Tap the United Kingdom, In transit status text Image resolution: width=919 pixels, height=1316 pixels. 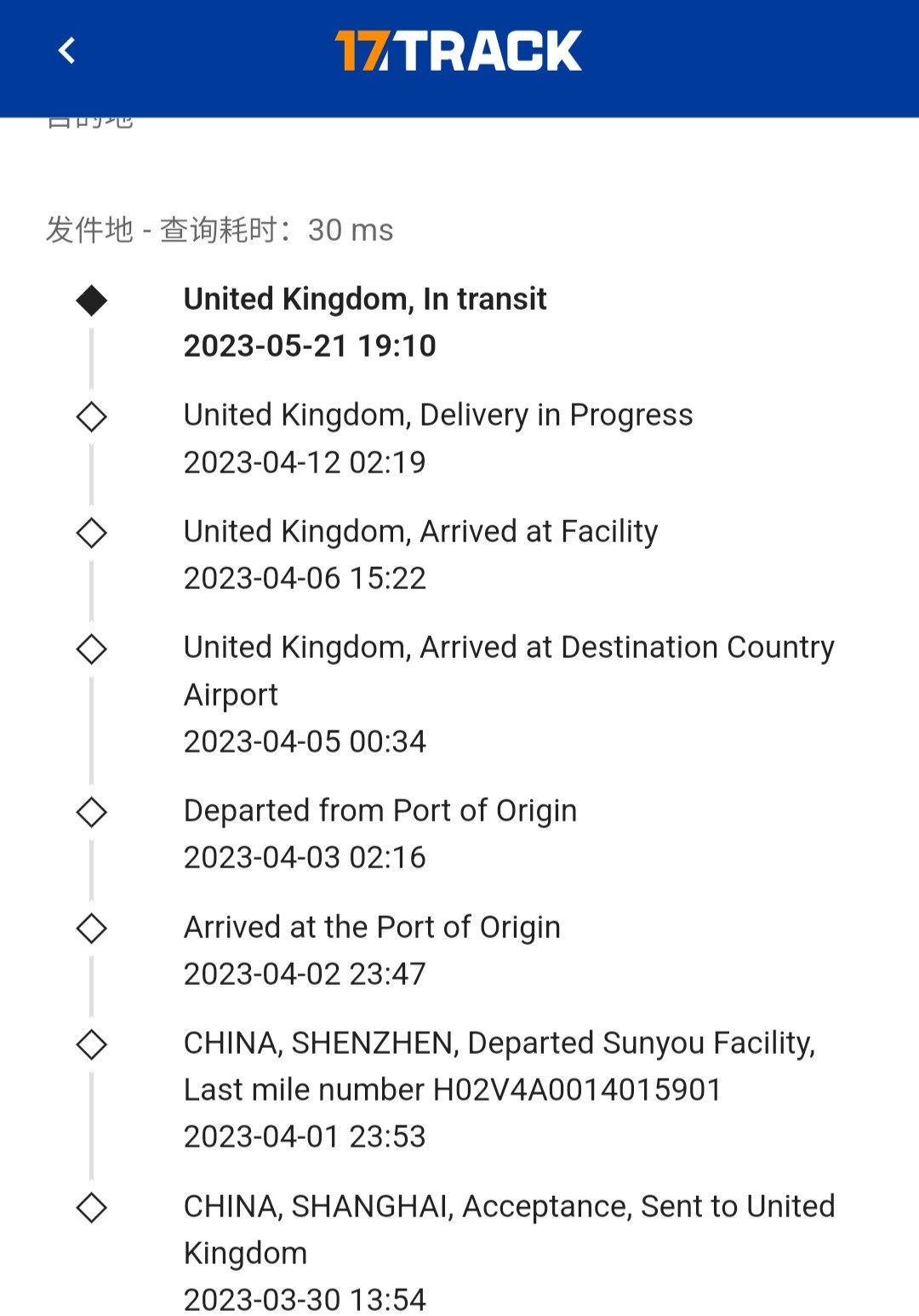(365, 299)
